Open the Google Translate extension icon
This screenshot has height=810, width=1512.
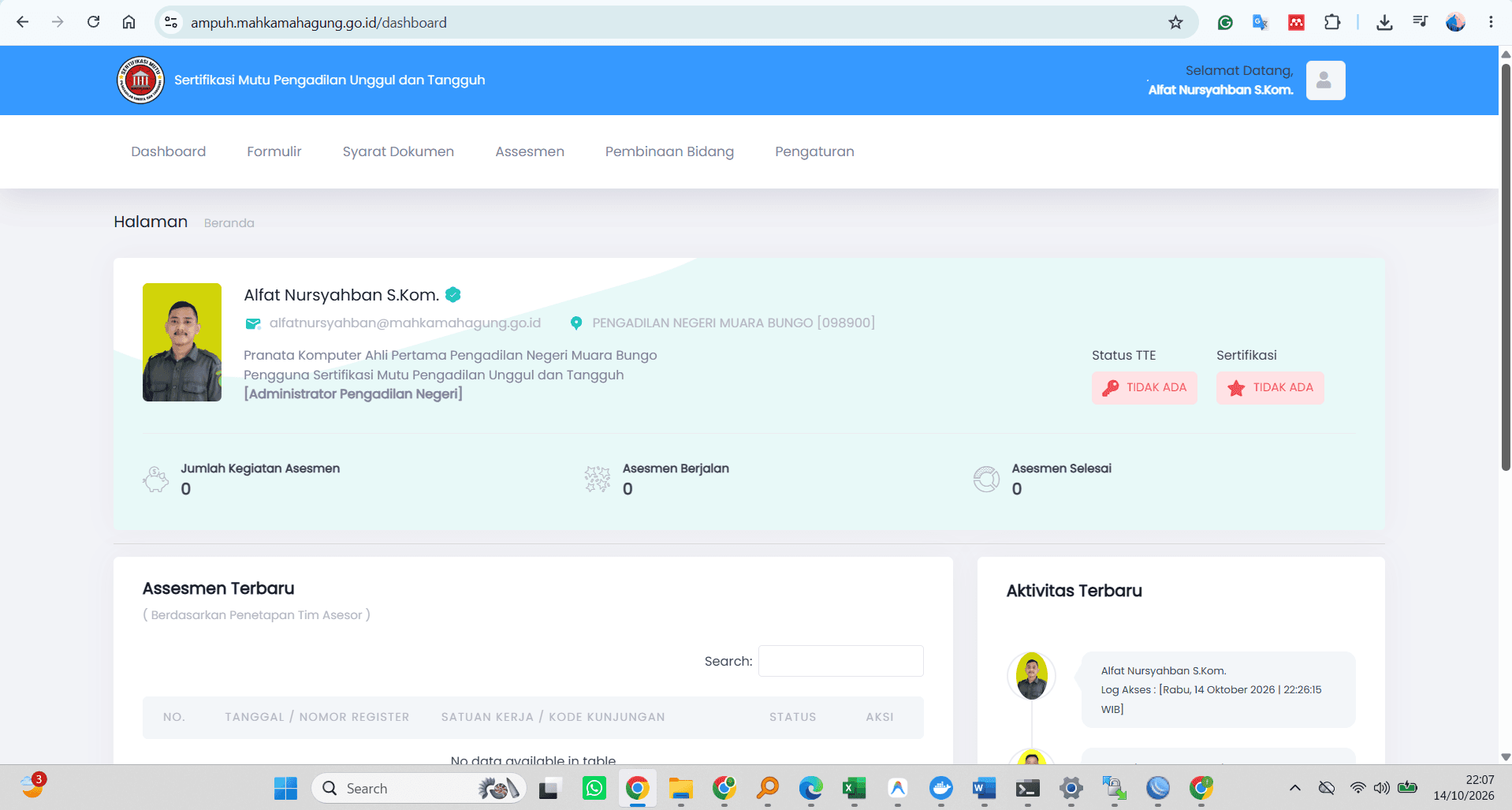point(1260,22)
